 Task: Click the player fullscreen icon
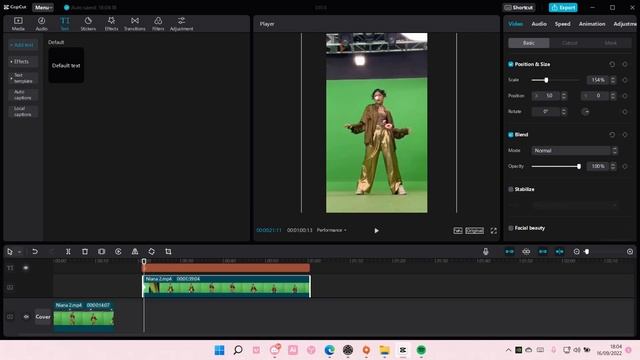(x=494, y=231)
